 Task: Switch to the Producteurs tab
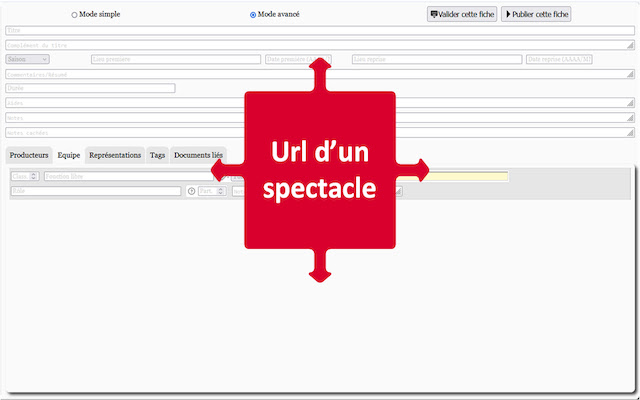(29, 156)
